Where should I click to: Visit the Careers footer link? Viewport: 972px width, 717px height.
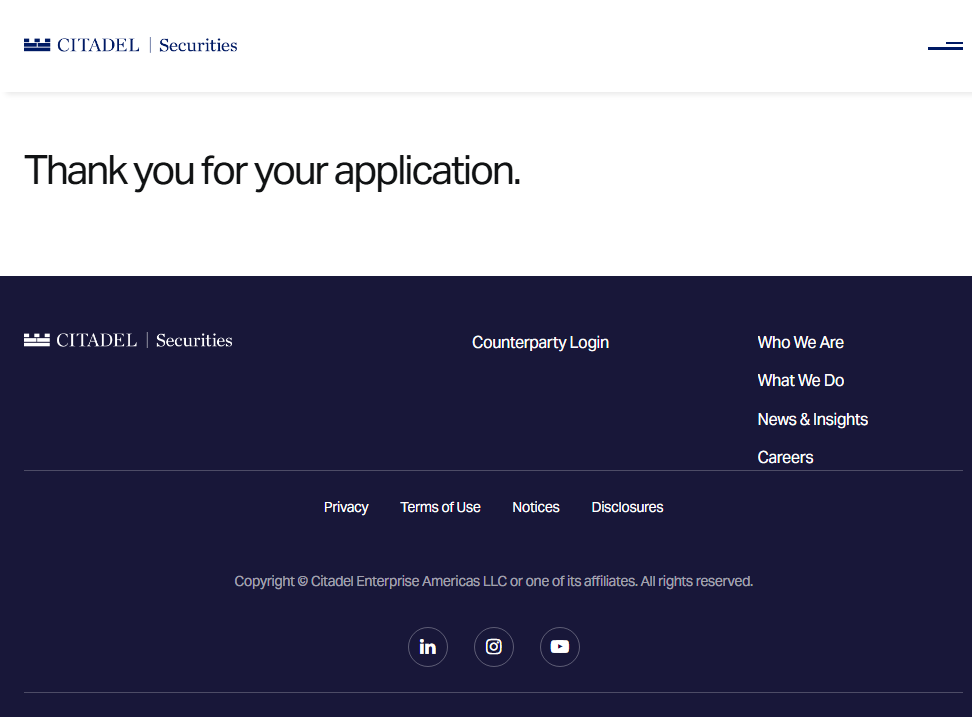[785, 457]
